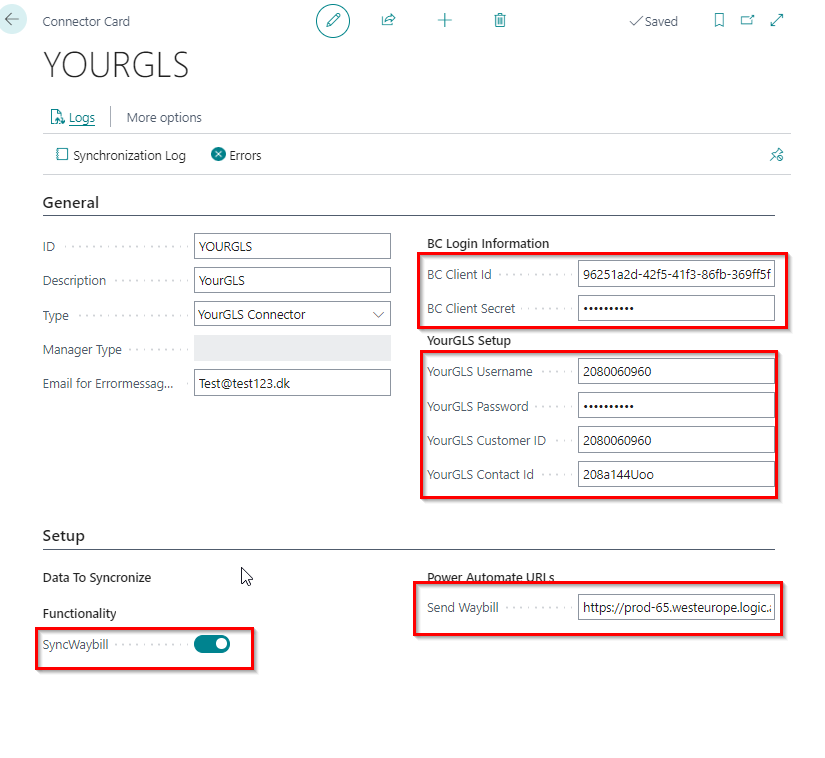Go back using the back arrow

pos(12,19)
